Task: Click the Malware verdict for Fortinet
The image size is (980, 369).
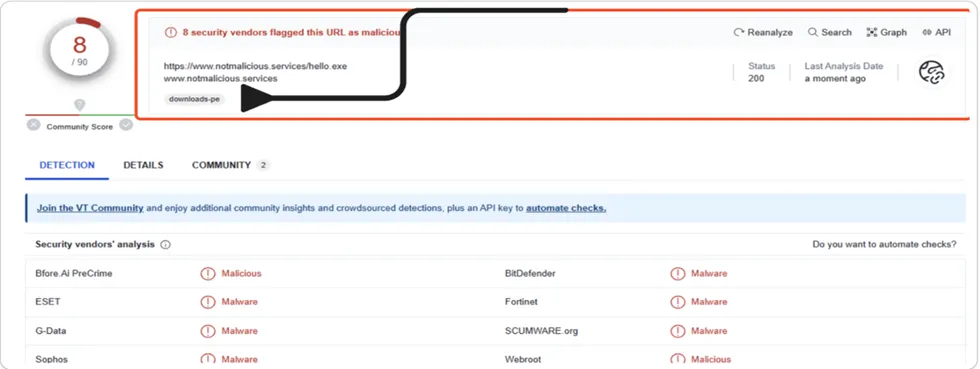Action: [709, 301]
